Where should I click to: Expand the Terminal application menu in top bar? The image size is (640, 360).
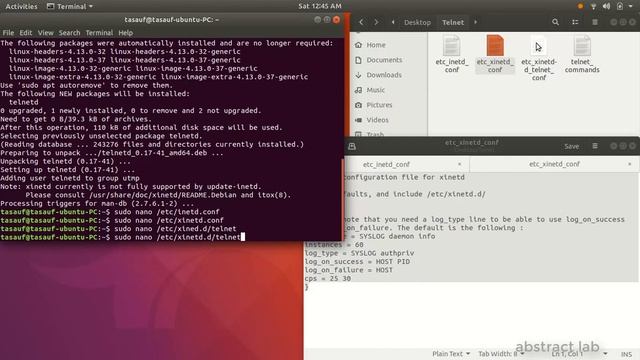click(70, 6)
